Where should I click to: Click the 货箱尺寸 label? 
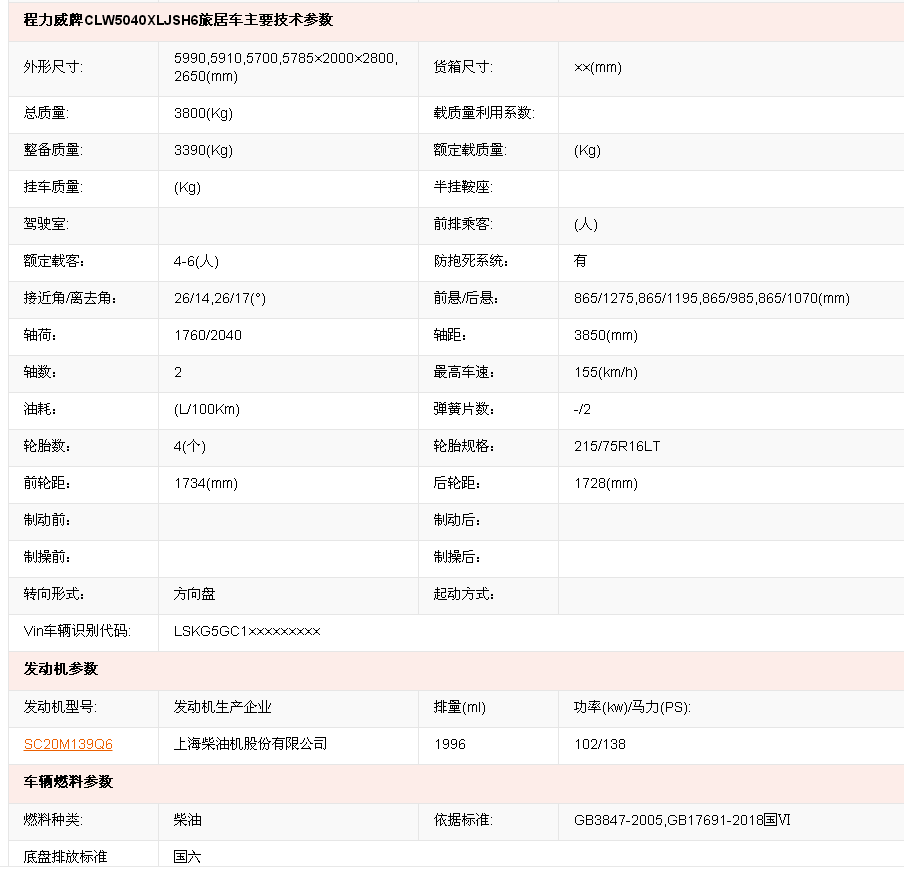pos(463,67)
